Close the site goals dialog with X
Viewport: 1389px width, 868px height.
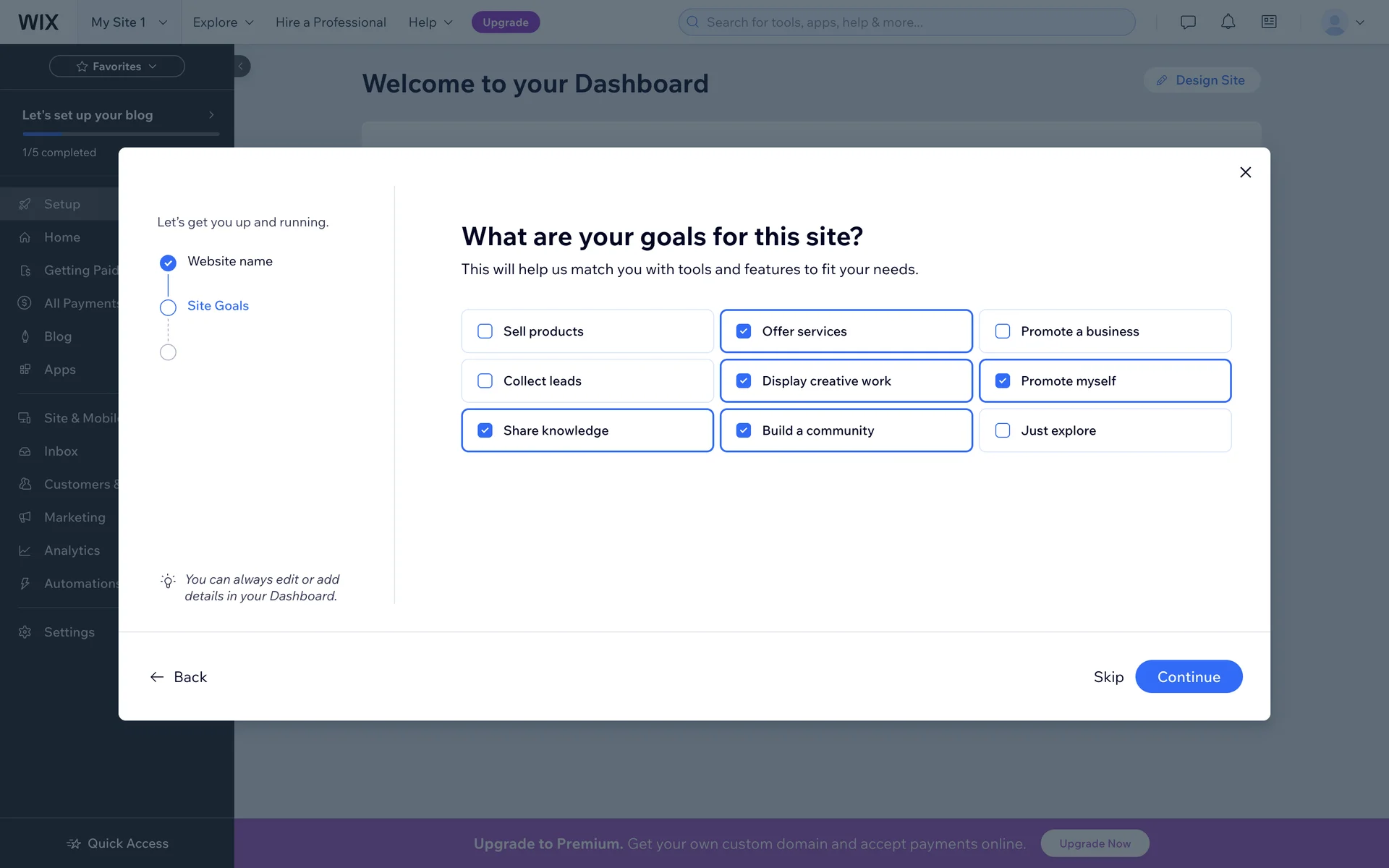pos(1245,172)
